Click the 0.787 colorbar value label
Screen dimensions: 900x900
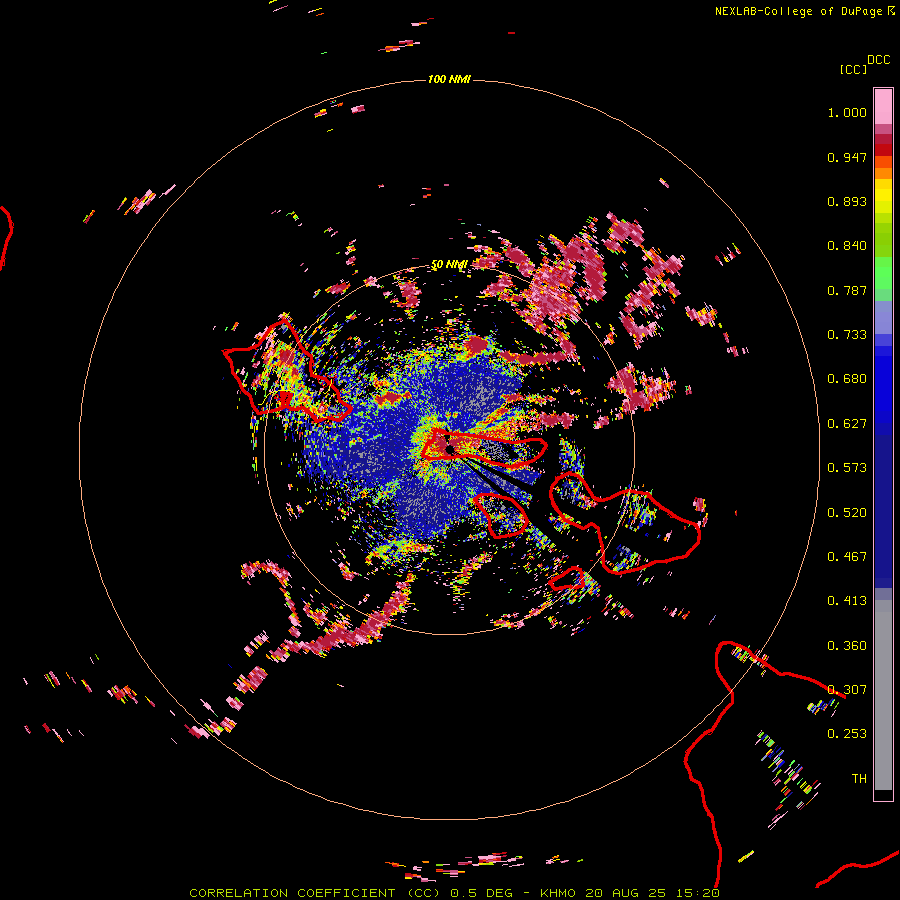[x=847, y=290]
